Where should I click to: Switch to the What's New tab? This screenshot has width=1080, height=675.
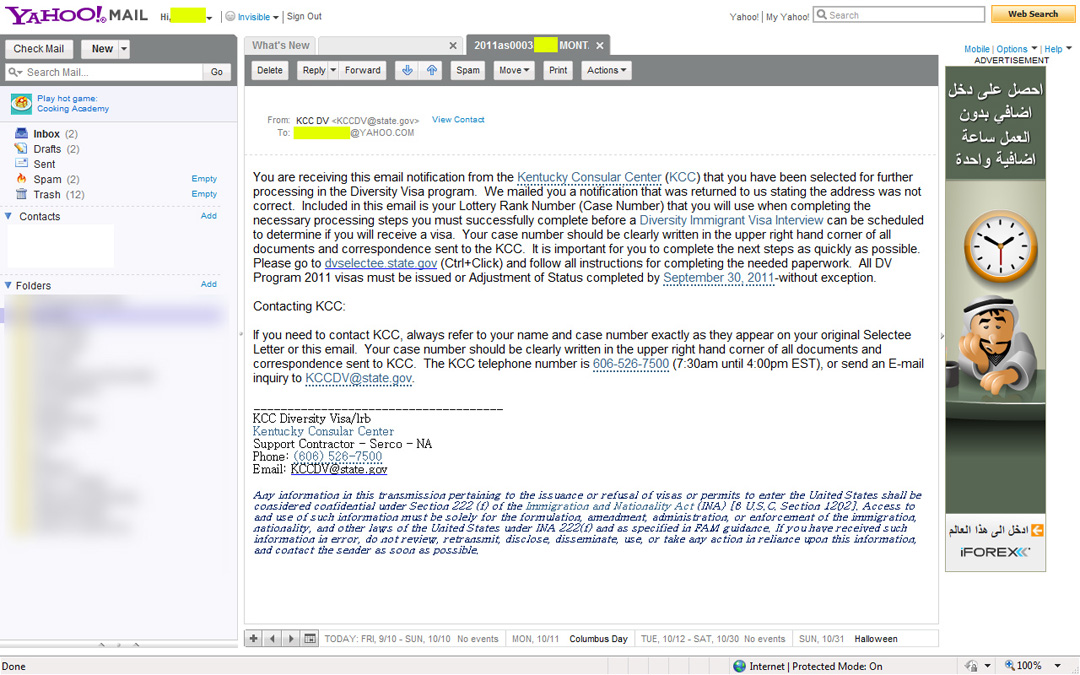(x=280, y=45)
